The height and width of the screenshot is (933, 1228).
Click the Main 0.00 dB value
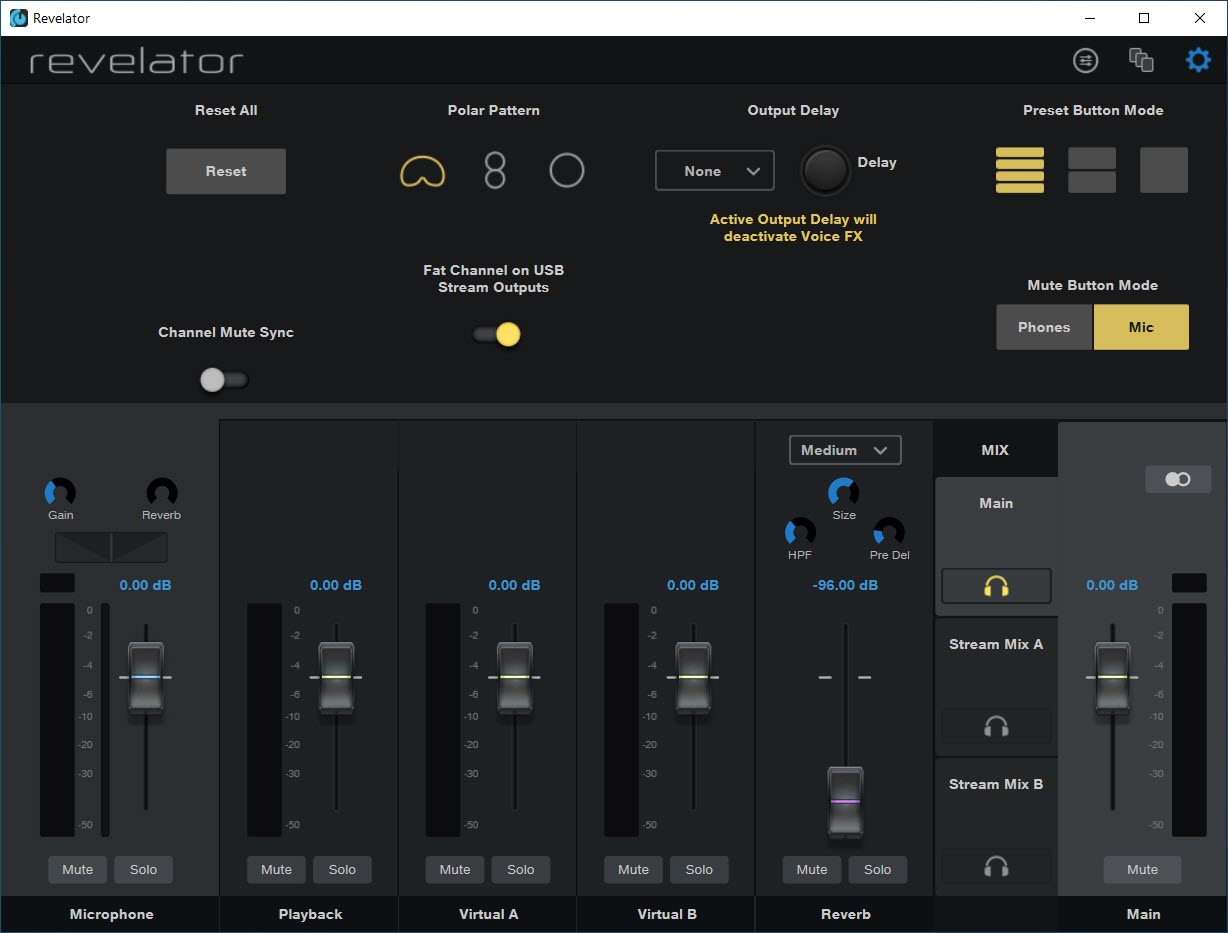[1113, 585]
